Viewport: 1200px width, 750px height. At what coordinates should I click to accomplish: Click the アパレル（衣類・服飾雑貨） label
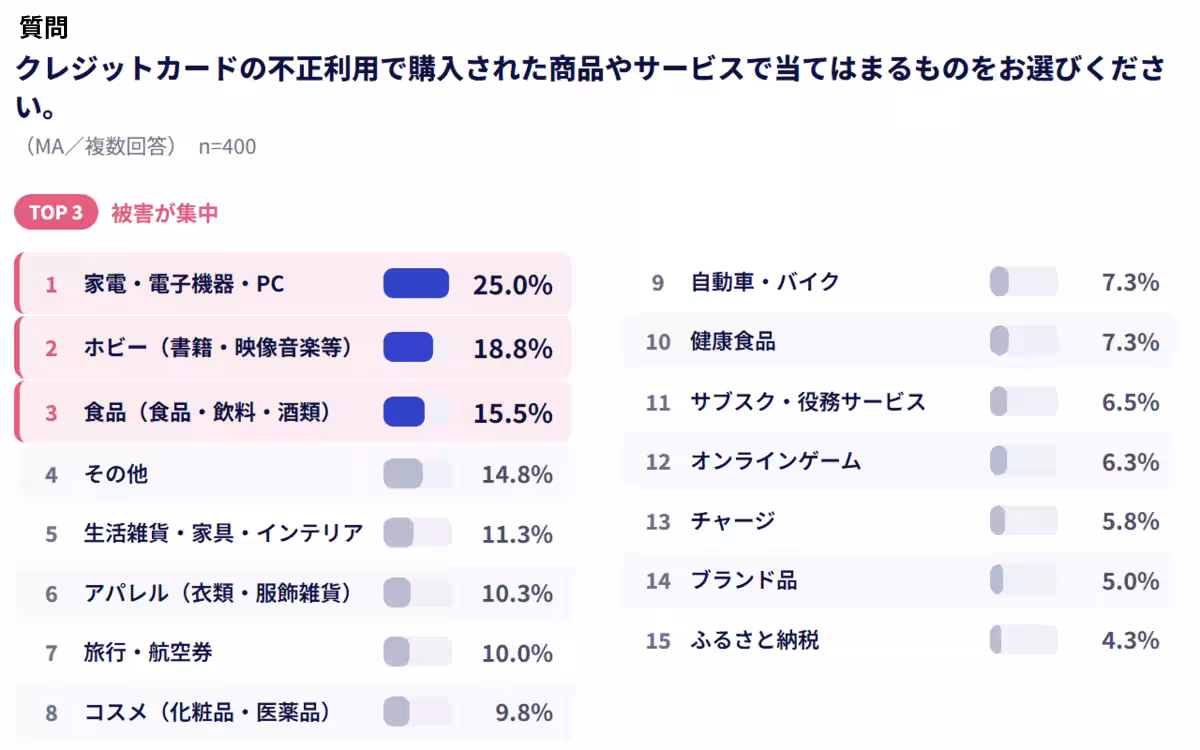(219, 593)
